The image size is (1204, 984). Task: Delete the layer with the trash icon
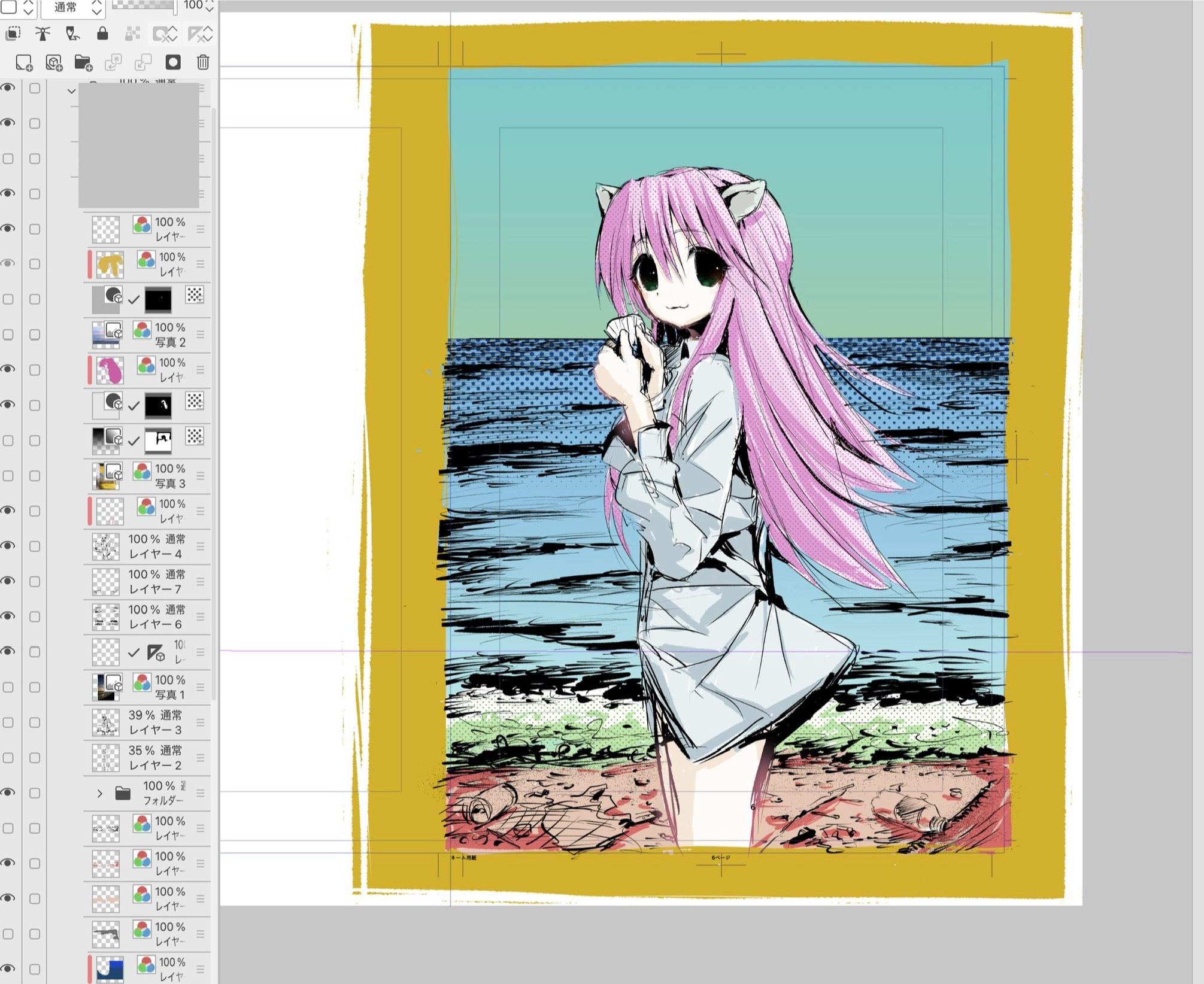coord(203,62)
